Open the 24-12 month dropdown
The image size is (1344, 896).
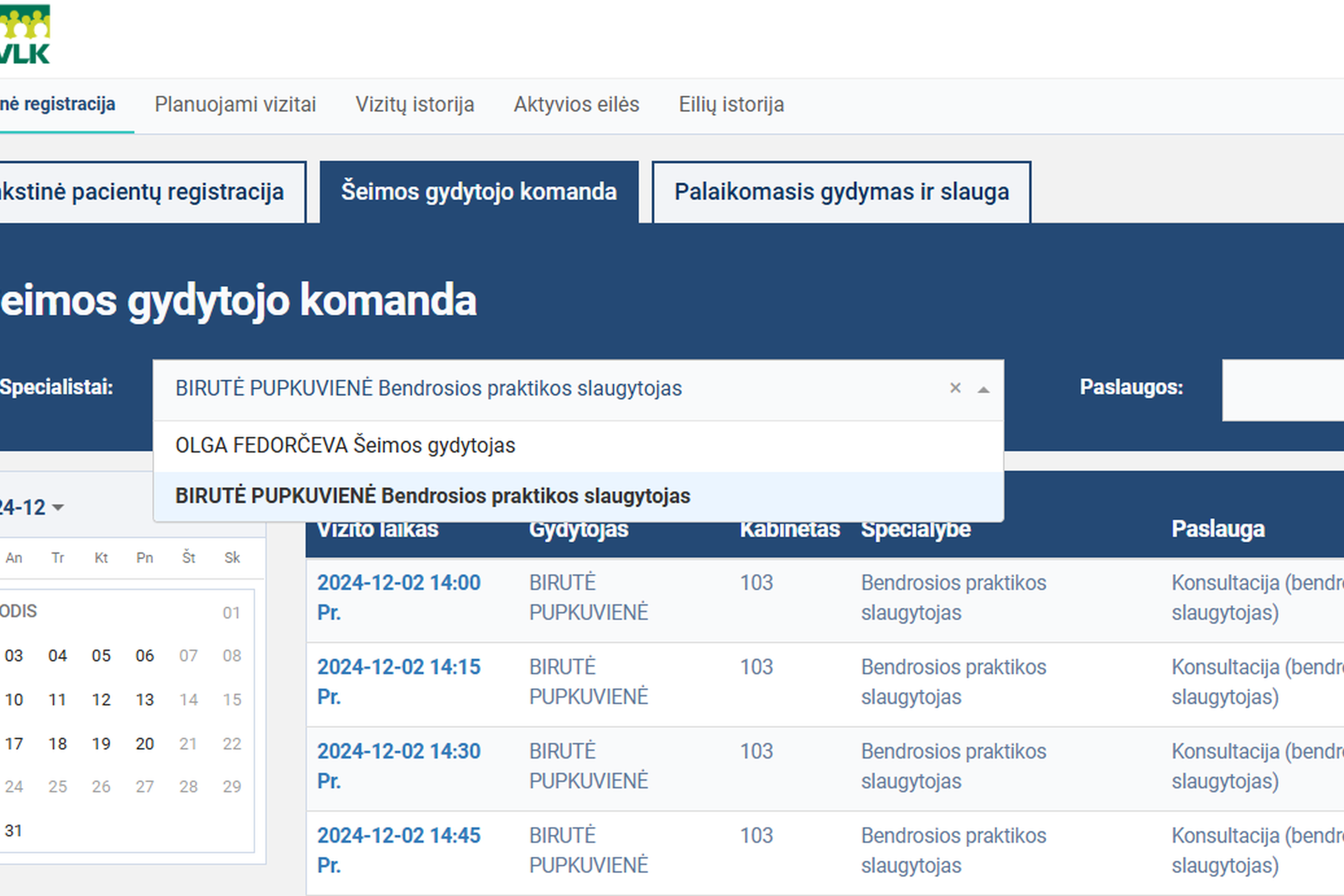tap(32, 507)
